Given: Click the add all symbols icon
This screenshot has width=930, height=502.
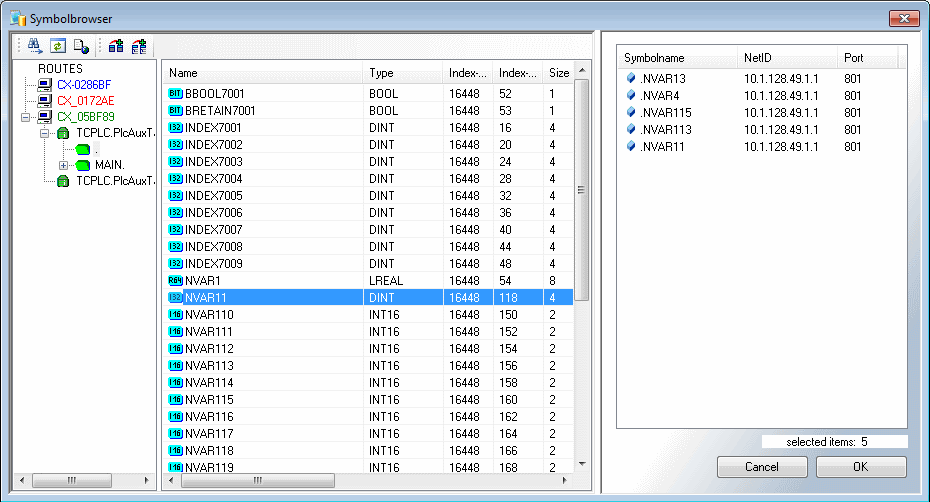Looking at the screenshot, I should pos(139,46).
